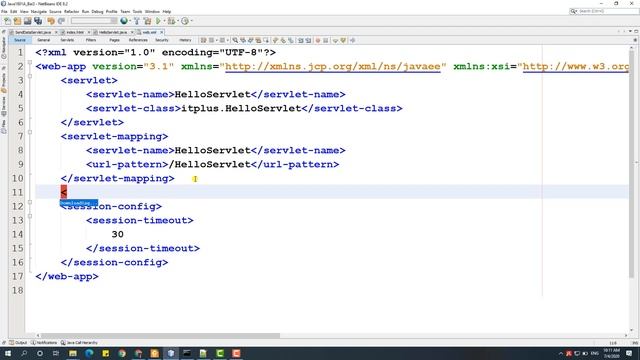Image resolution: width=640 pixels, height=360 pixels.
Task: Open Microsoft Edge from the taskbar
Action: click(89, 353)
